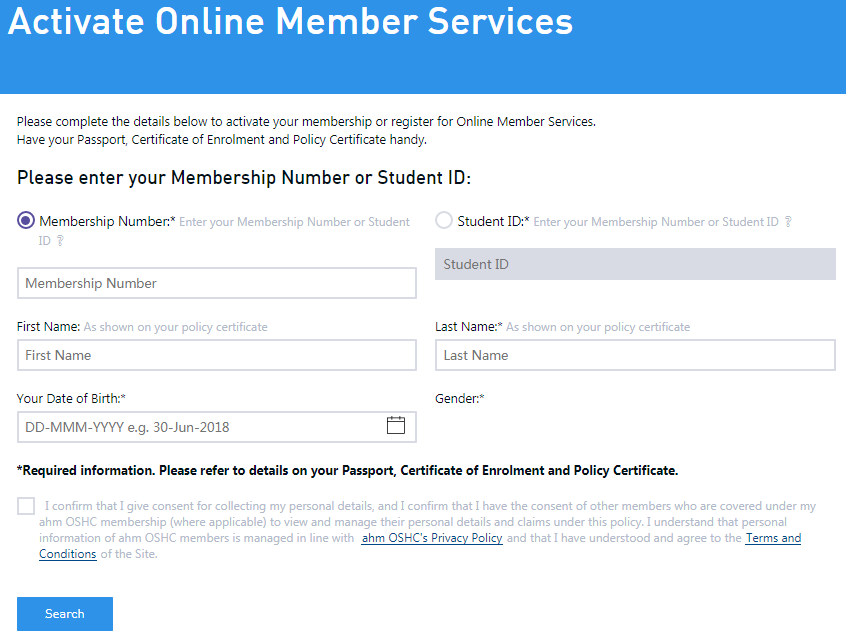Select the Student ID radio option
The image size is (846, 637).
coord(444,221)
